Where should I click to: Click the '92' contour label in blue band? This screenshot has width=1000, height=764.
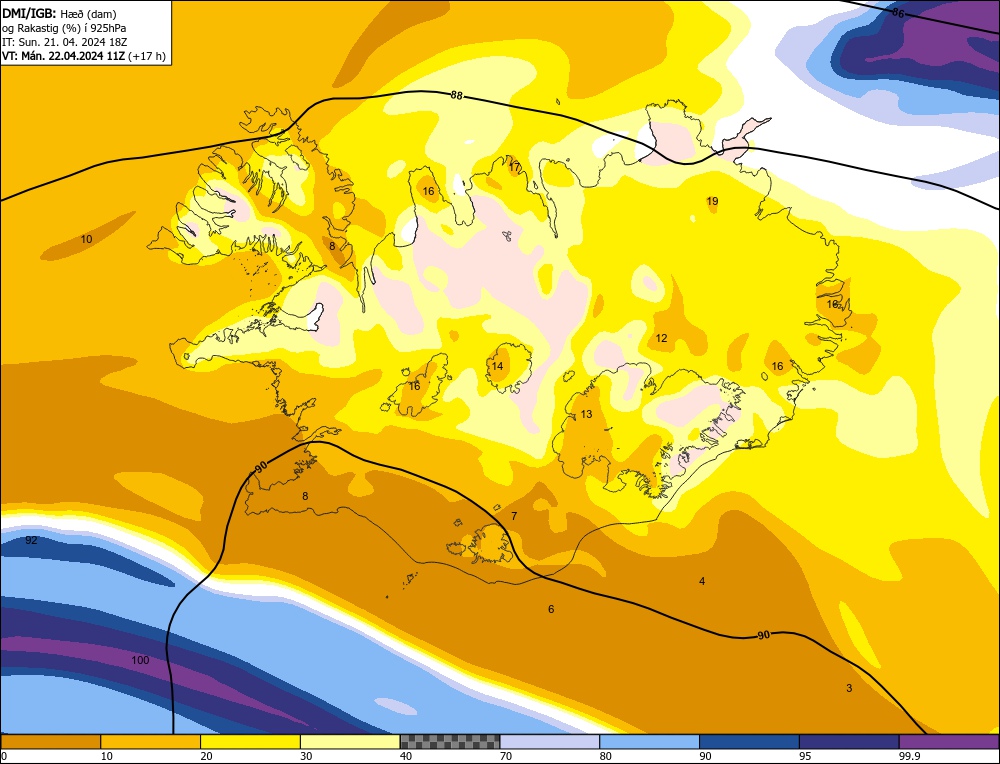click(31, 540)
